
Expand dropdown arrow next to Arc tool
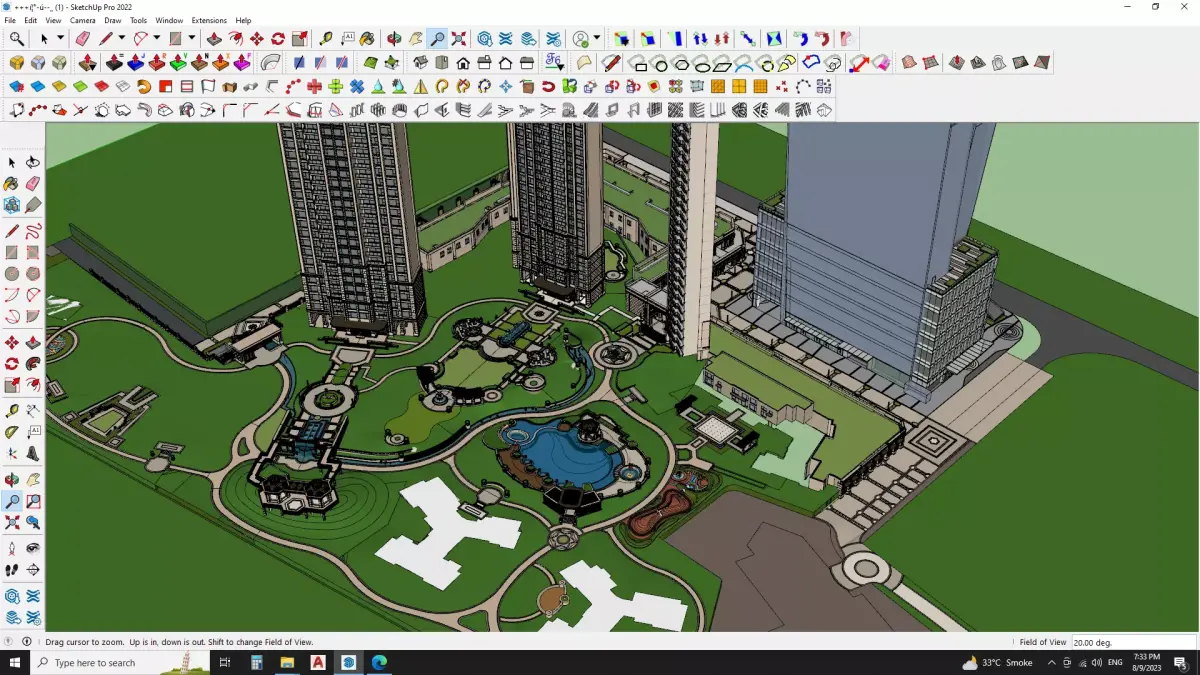tap(156, 38)
